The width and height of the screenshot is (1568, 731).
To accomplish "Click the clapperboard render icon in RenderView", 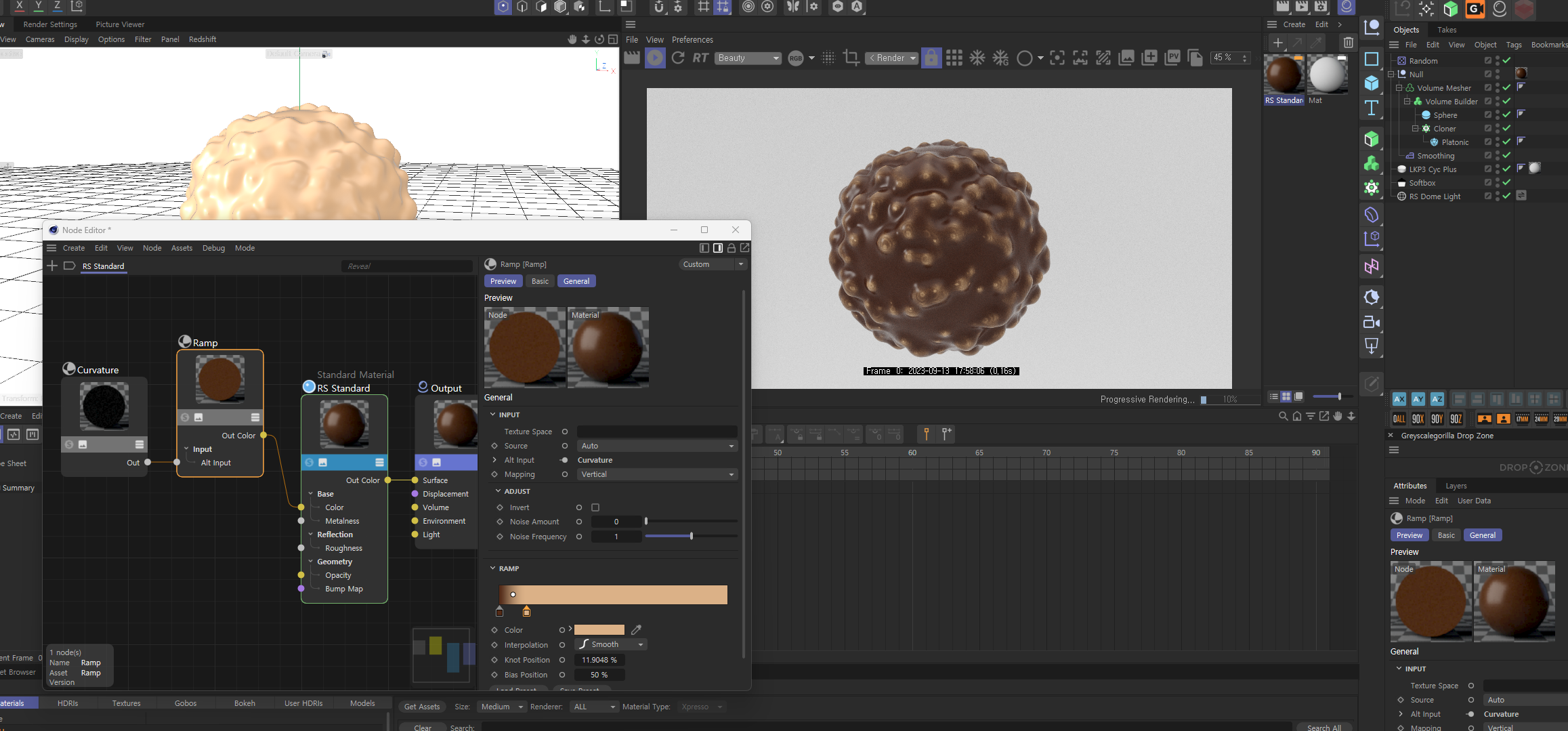I will tap(632, 58).
